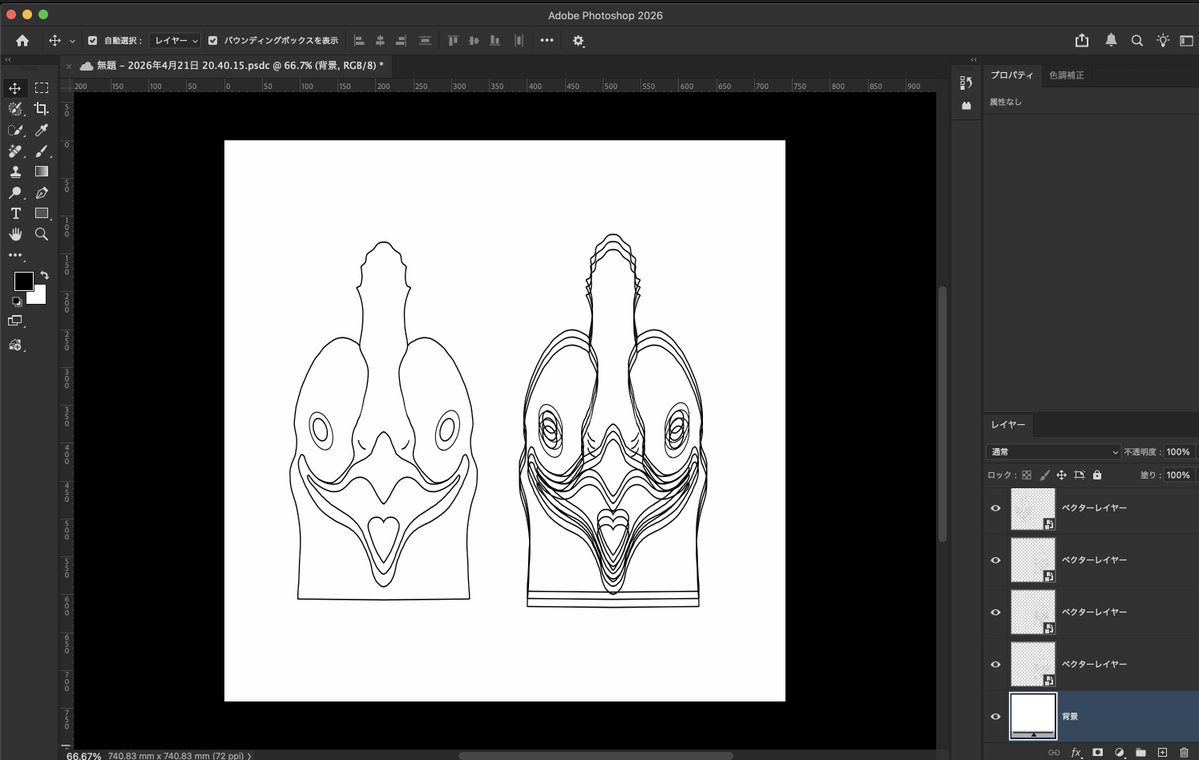Activate the Pen tool

click(x=41, y=192)
